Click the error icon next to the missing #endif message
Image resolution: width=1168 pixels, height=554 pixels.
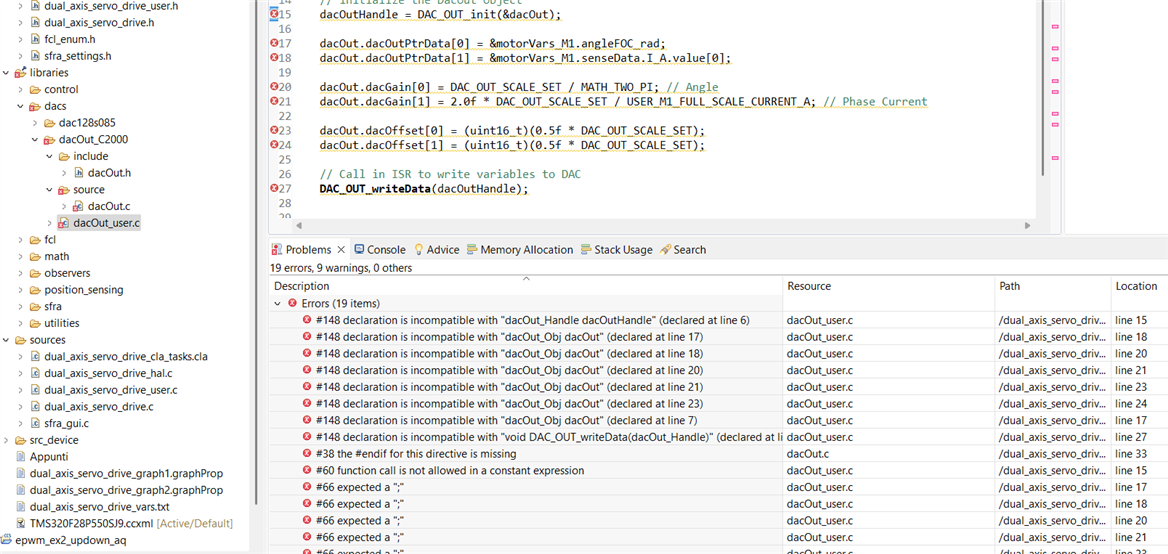point(307,454)
